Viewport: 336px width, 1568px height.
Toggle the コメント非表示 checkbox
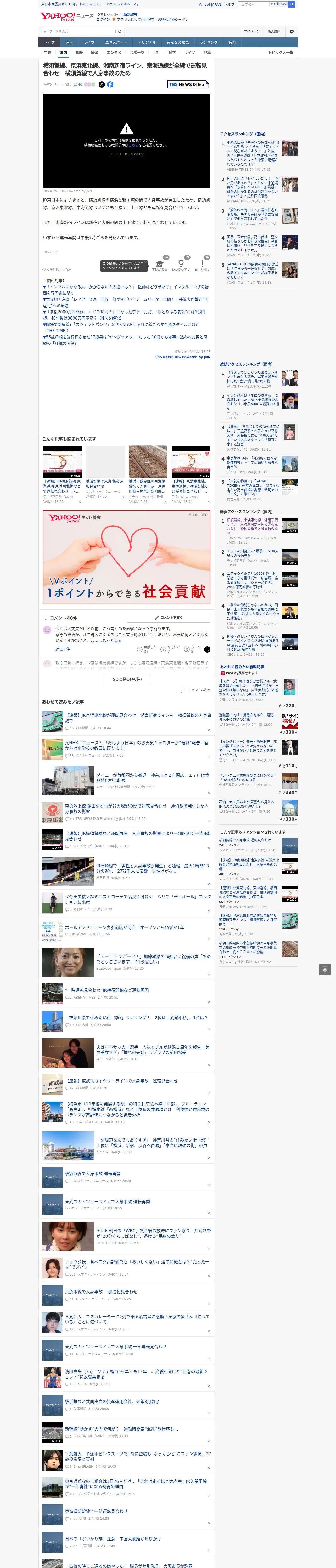(x=183, y=690)
